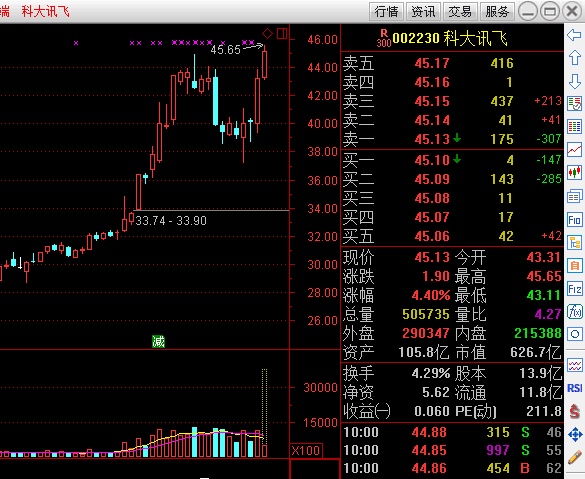Click 买三 bid price 45.08

tap(432, 198)
